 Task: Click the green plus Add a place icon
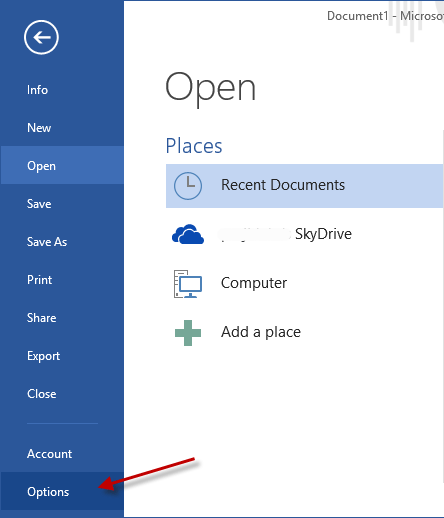pos(188,333)
